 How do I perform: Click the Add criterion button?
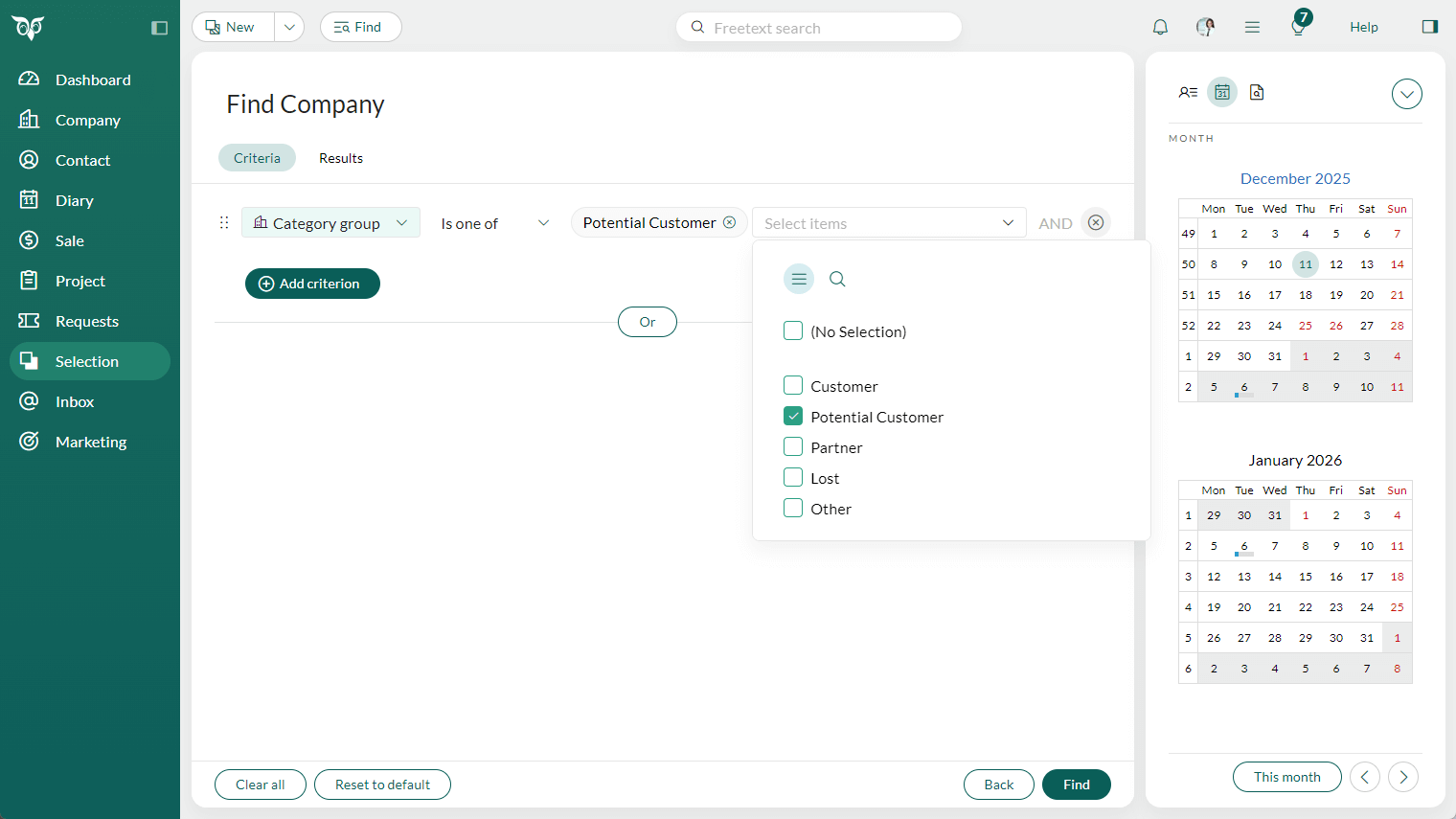point(312,284)
